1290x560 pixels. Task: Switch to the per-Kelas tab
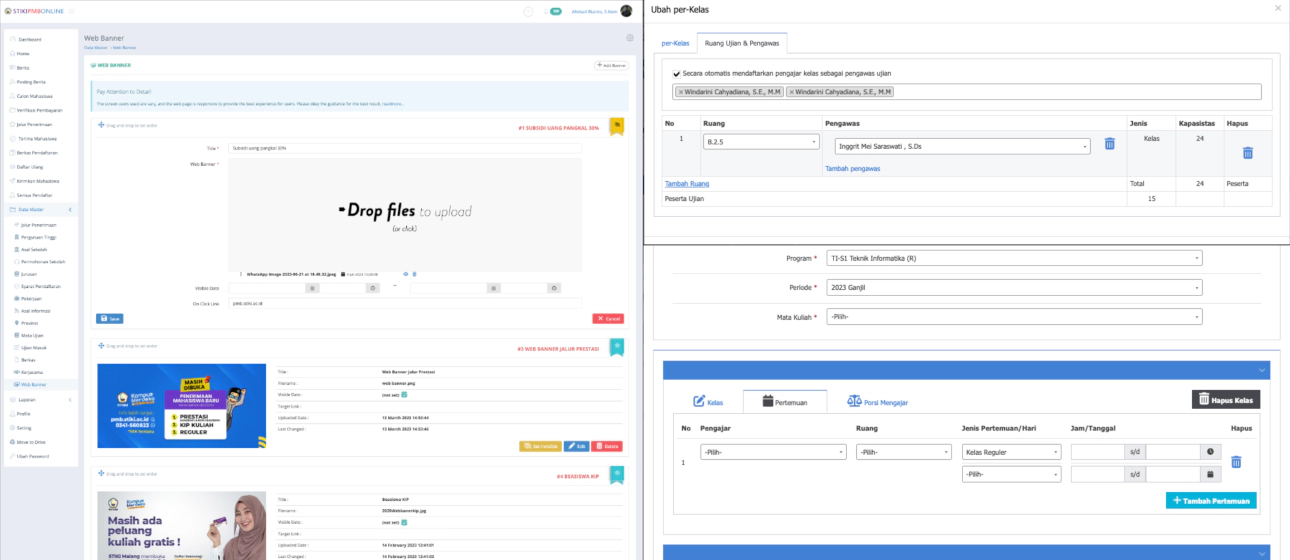pyautogui.click(x=675, y=43)
